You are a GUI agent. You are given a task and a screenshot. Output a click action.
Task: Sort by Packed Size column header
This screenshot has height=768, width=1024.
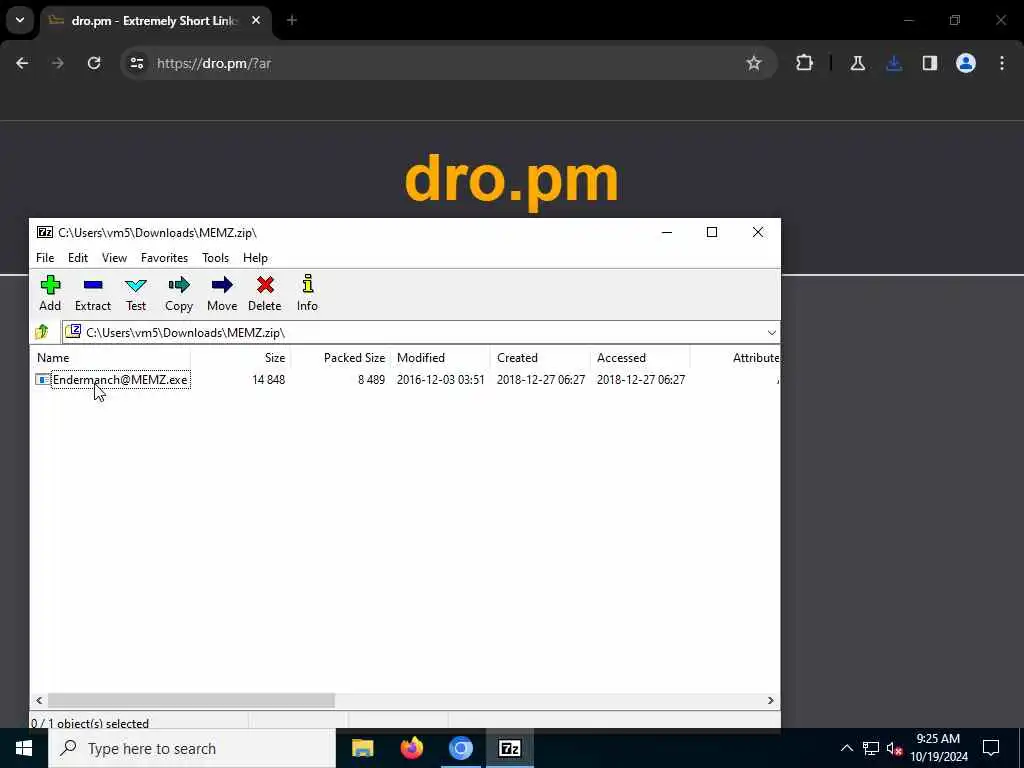pyautogui.click(x=340, y=358)
